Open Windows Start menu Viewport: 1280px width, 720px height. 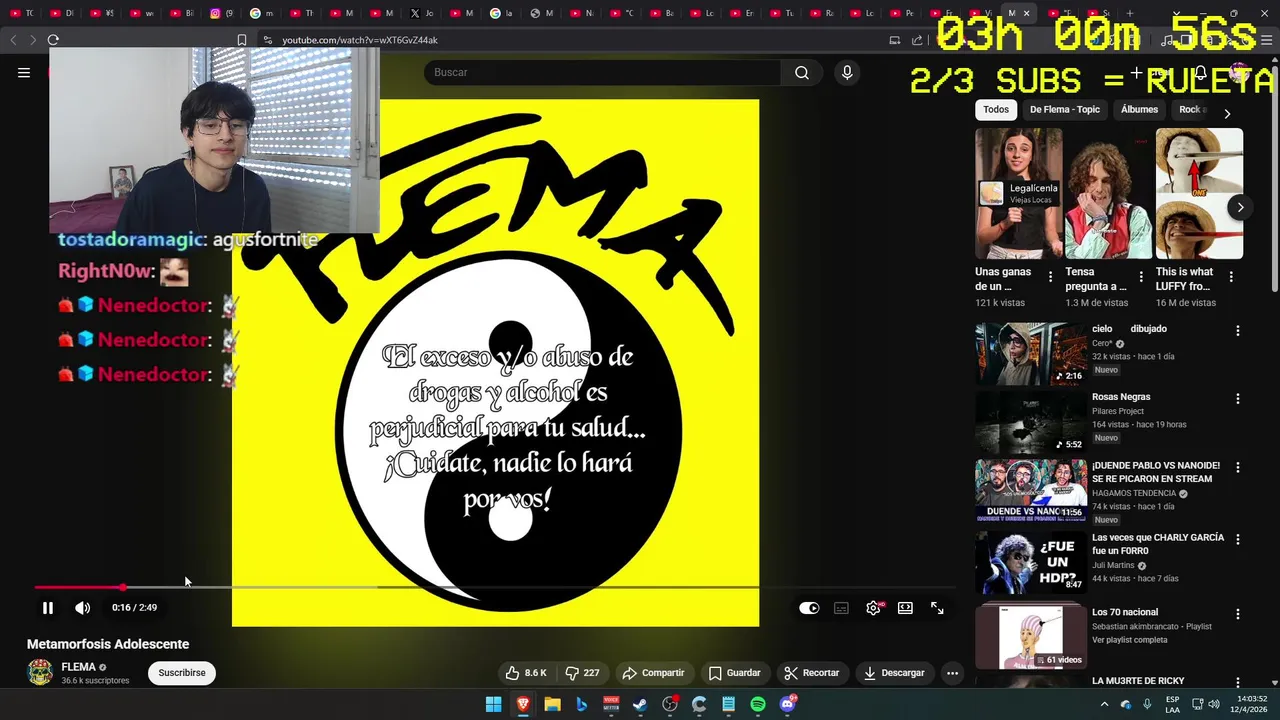pyautogui.click(x=493, y=704)
